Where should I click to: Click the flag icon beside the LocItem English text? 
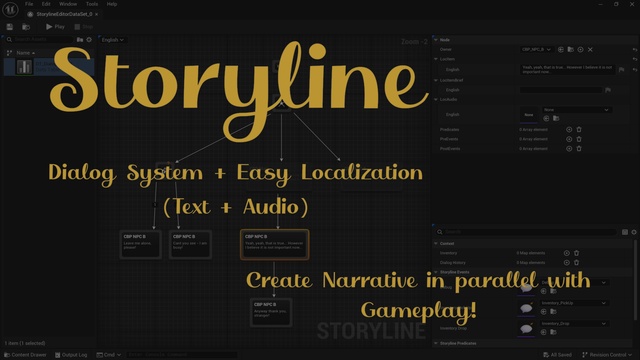pos(621,70)
